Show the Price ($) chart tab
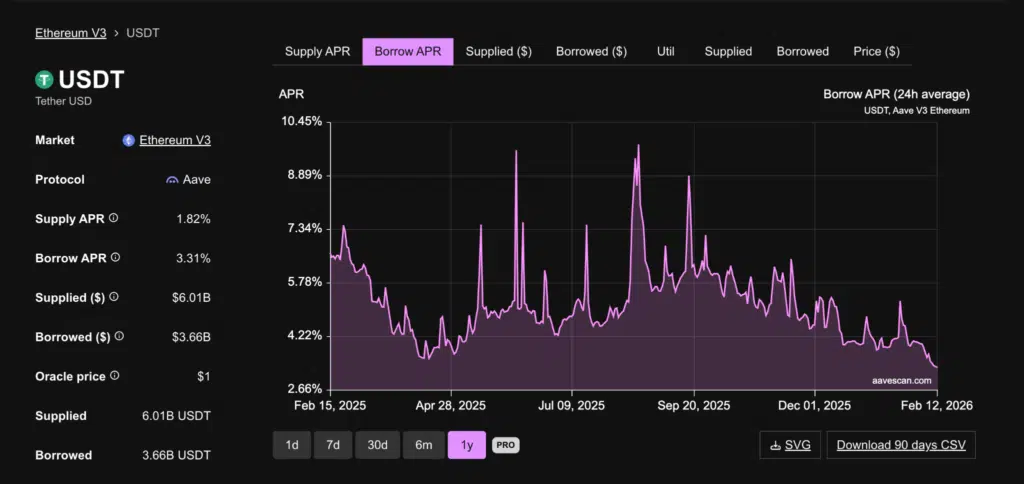This screenshot has width=1024, height=484. pyautogui.click(x=876, y=51)
